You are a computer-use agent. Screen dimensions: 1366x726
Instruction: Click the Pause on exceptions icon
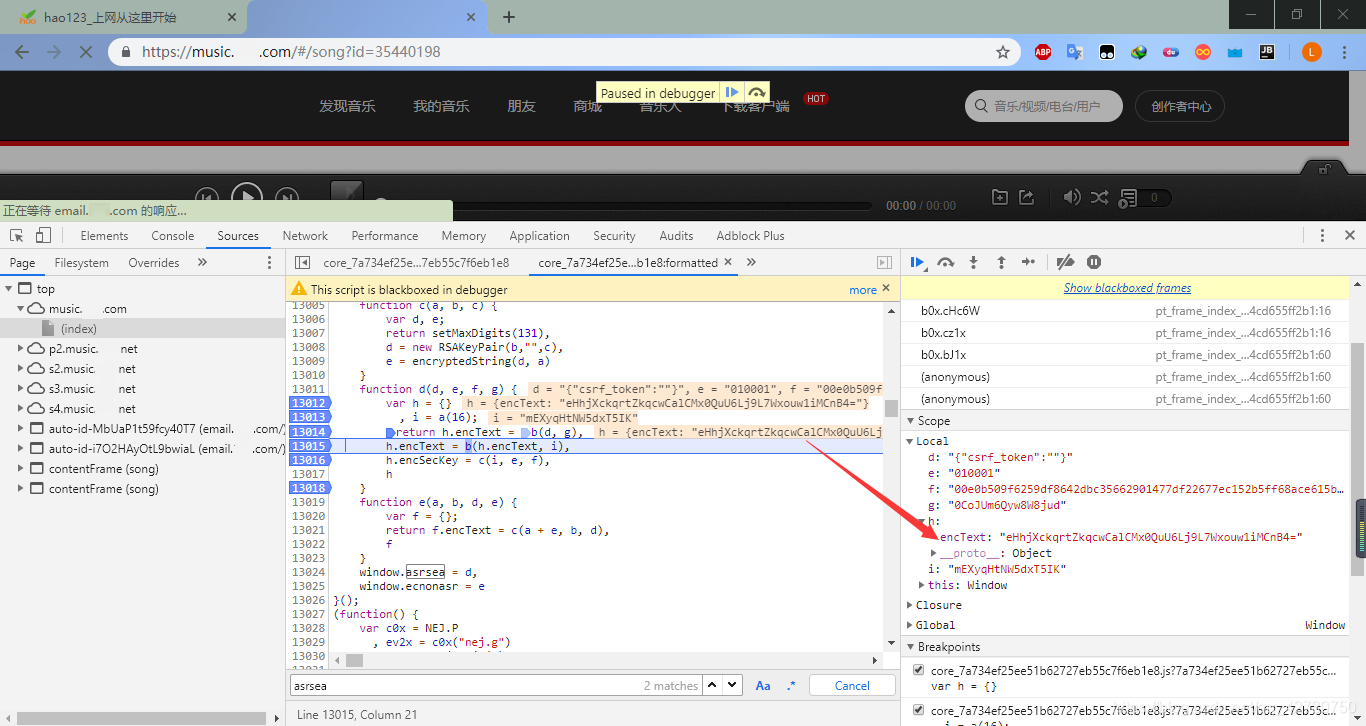pyautogui.click(x=1094, y=262)
